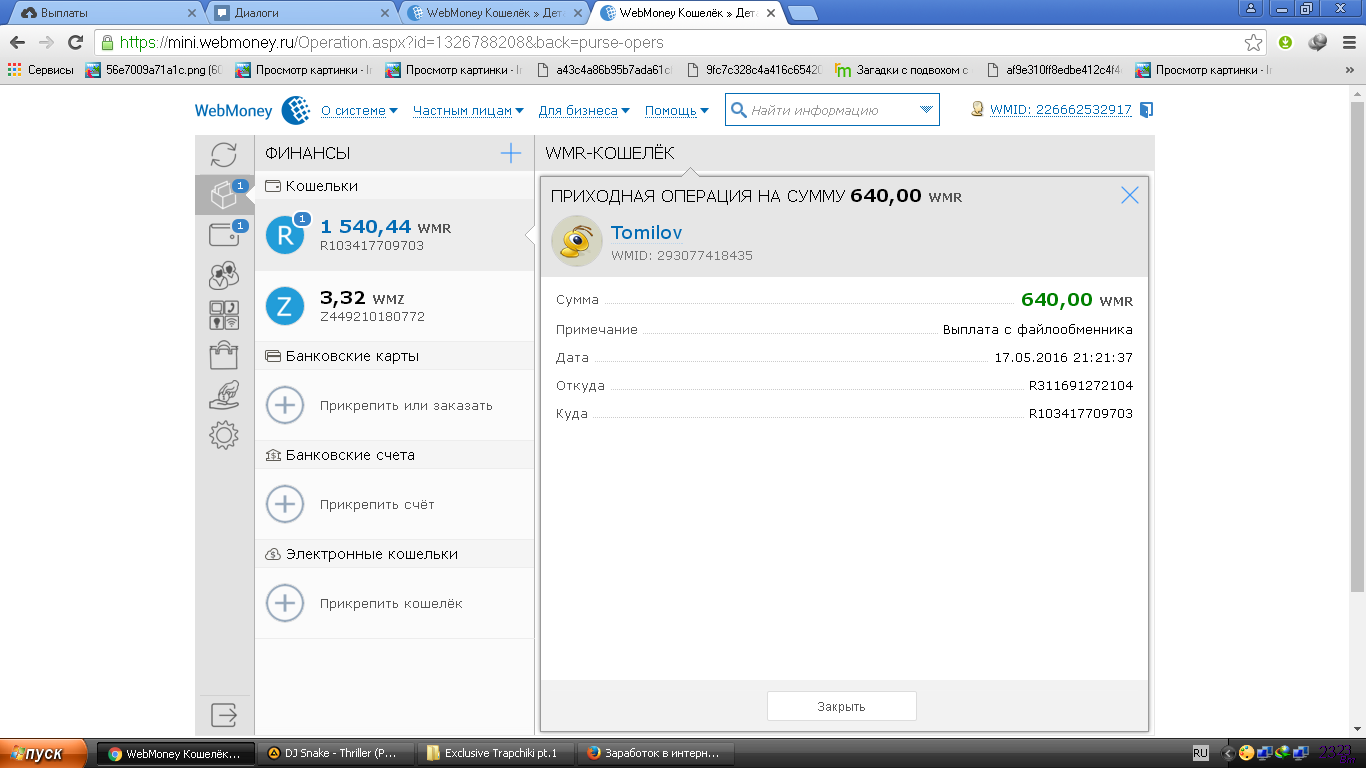This screenshot has height=768, width=1366.
Task: Click the WebMoney globe logo
Action: click(295, 110)
